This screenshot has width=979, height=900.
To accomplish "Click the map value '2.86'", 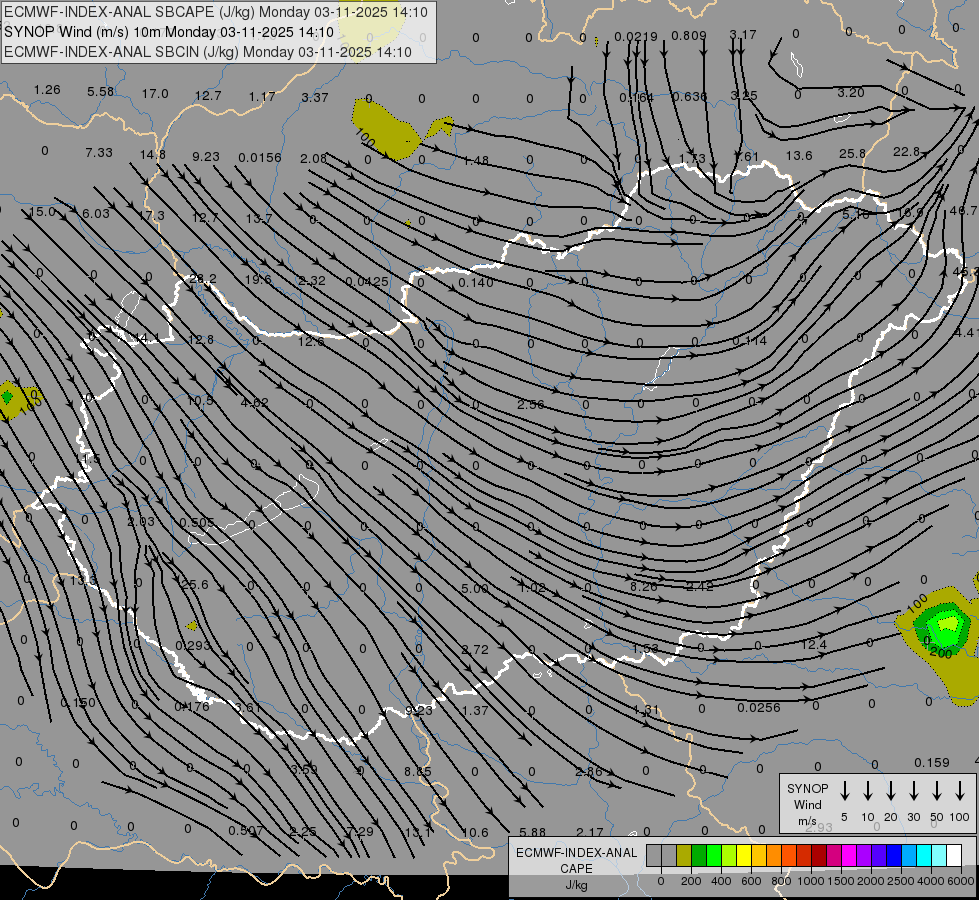I will tap(589, 772).
